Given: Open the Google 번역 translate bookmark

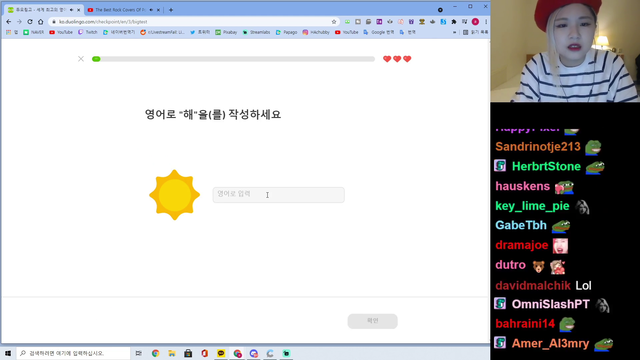Looking at the screenshot, I should [x=379, y=32].
